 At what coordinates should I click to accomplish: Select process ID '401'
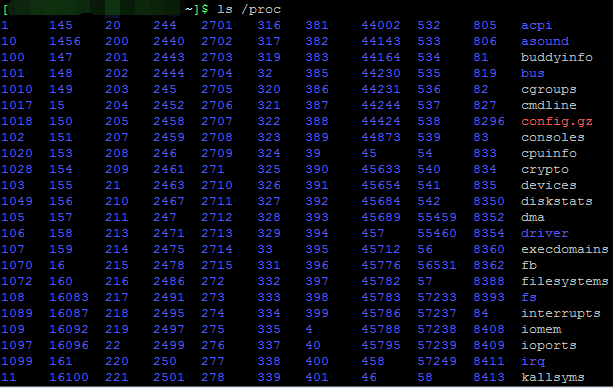(317, 378)
